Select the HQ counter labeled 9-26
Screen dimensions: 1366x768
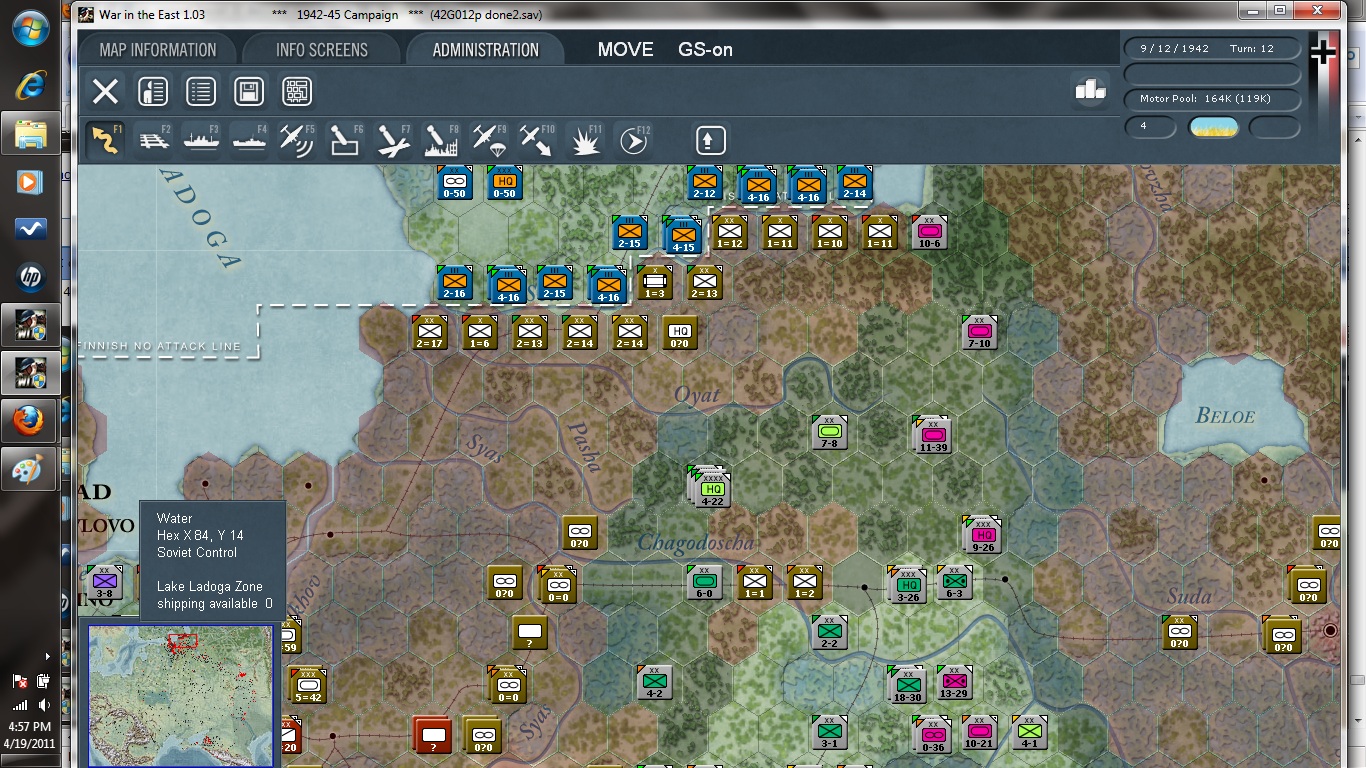coord(983,536)
